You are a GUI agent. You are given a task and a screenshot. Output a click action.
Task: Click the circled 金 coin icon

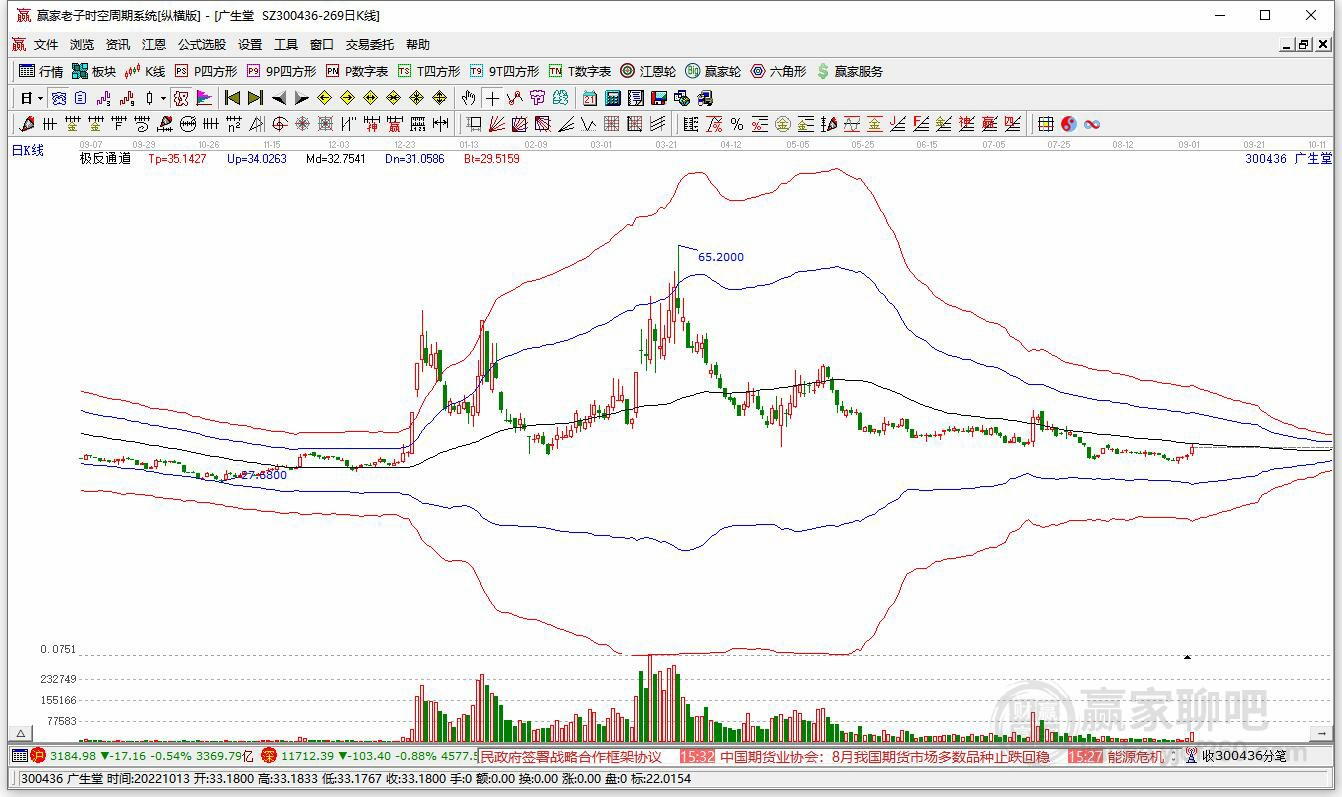coord(782,124)
